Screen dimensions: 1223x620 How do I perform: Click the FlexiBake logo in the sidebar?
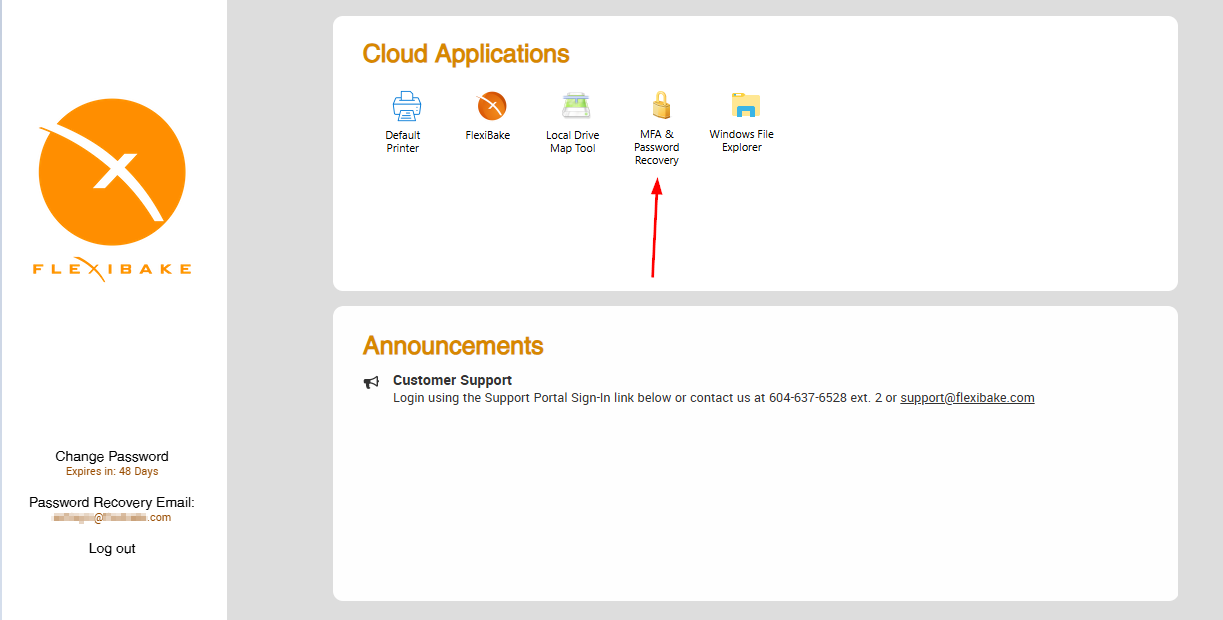[112, 189]
